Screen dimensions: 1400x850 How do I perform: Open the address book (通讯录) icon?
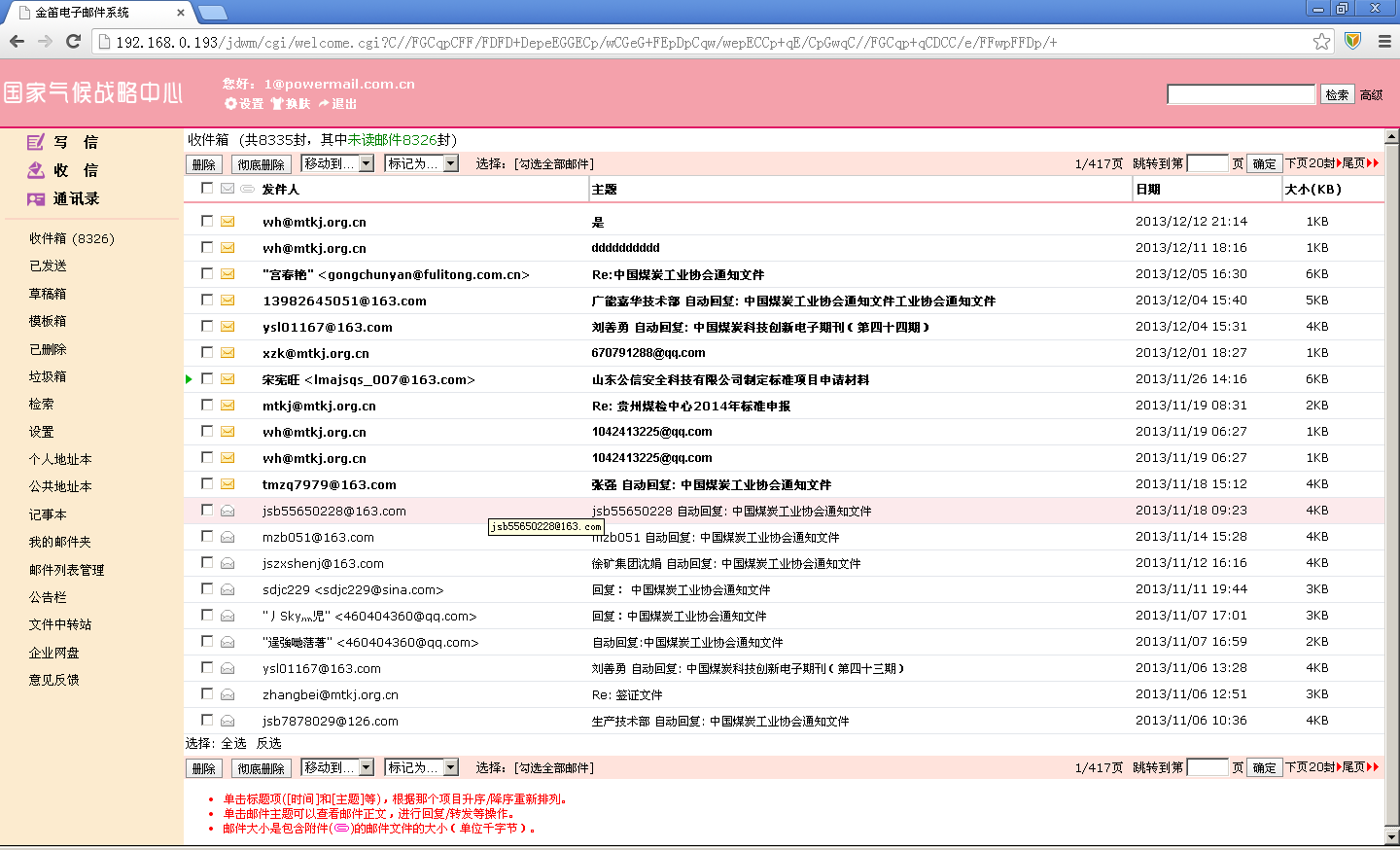pyautogui.click(x=36, y=198)
